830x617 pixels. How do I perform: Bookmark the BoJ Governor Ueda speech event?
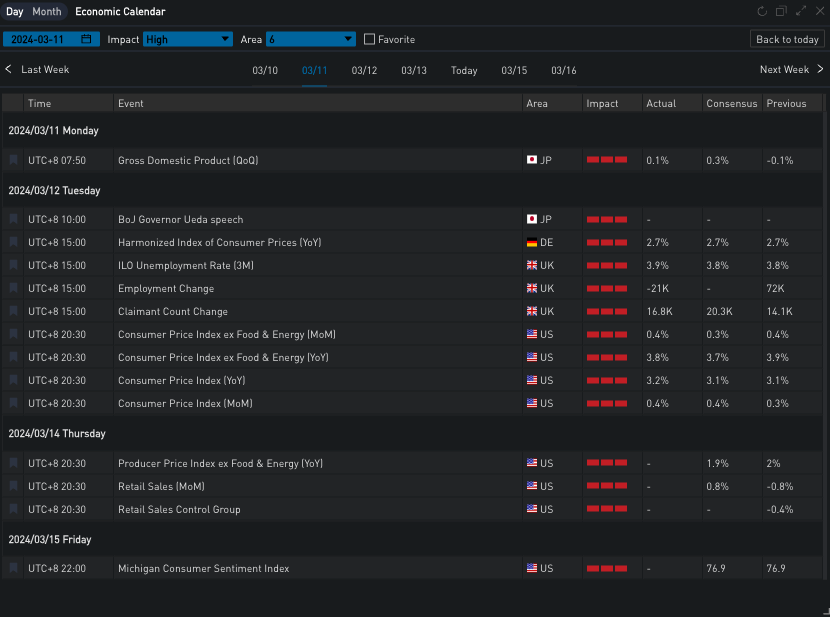14,219
